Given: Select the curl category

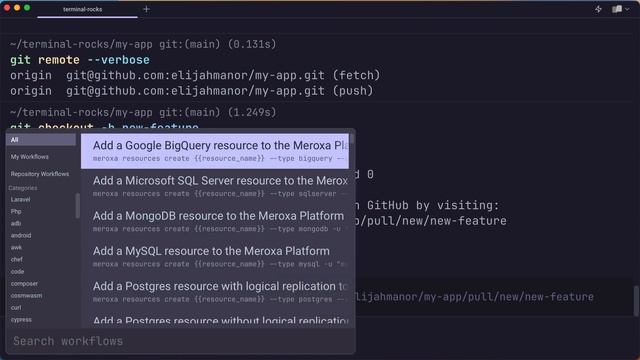Looking at the screenshot, I should point(16,307).
